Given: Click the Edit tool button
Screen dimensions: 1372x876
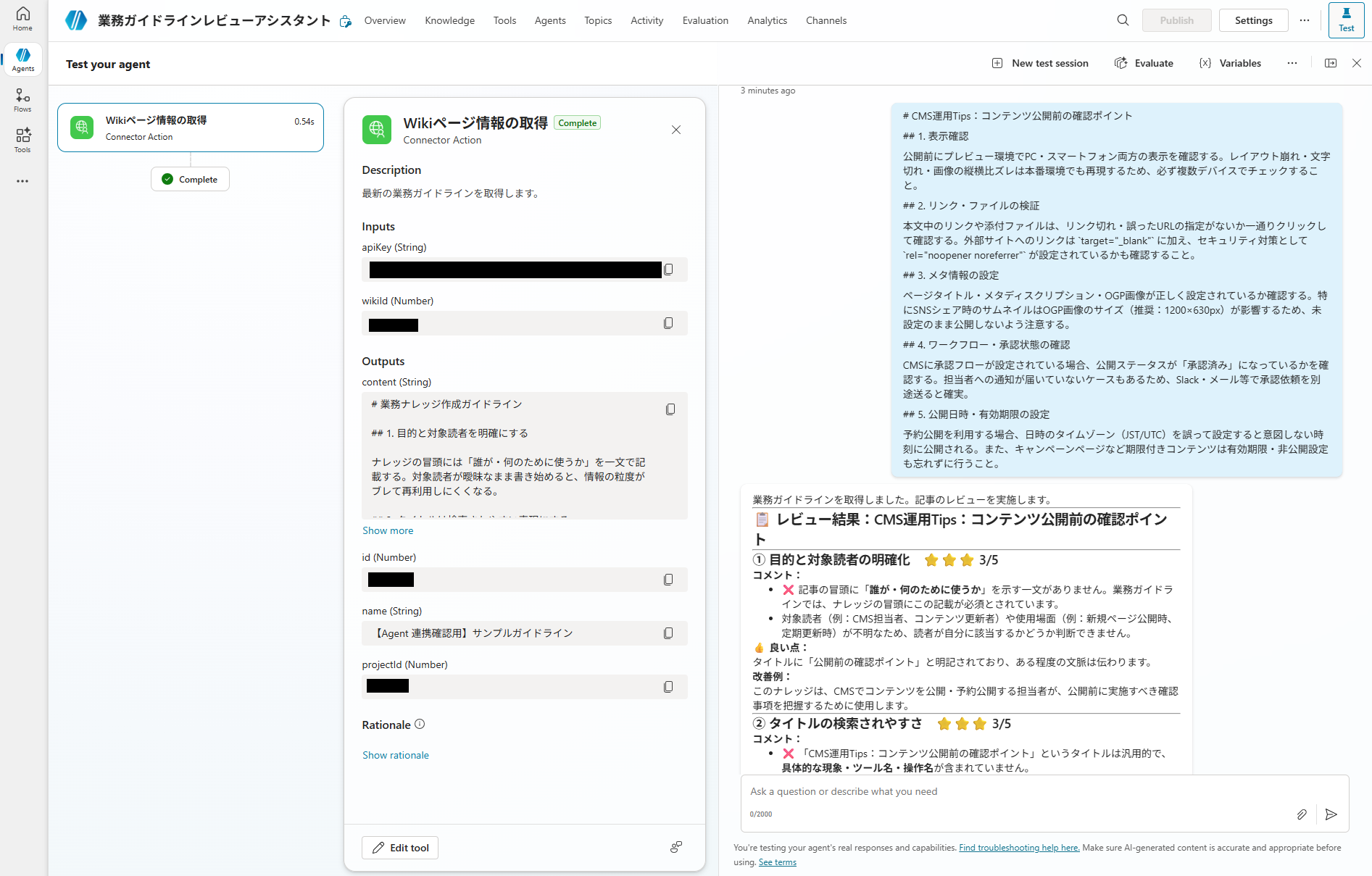Looking at the screenshot, I should pos(400,848).
